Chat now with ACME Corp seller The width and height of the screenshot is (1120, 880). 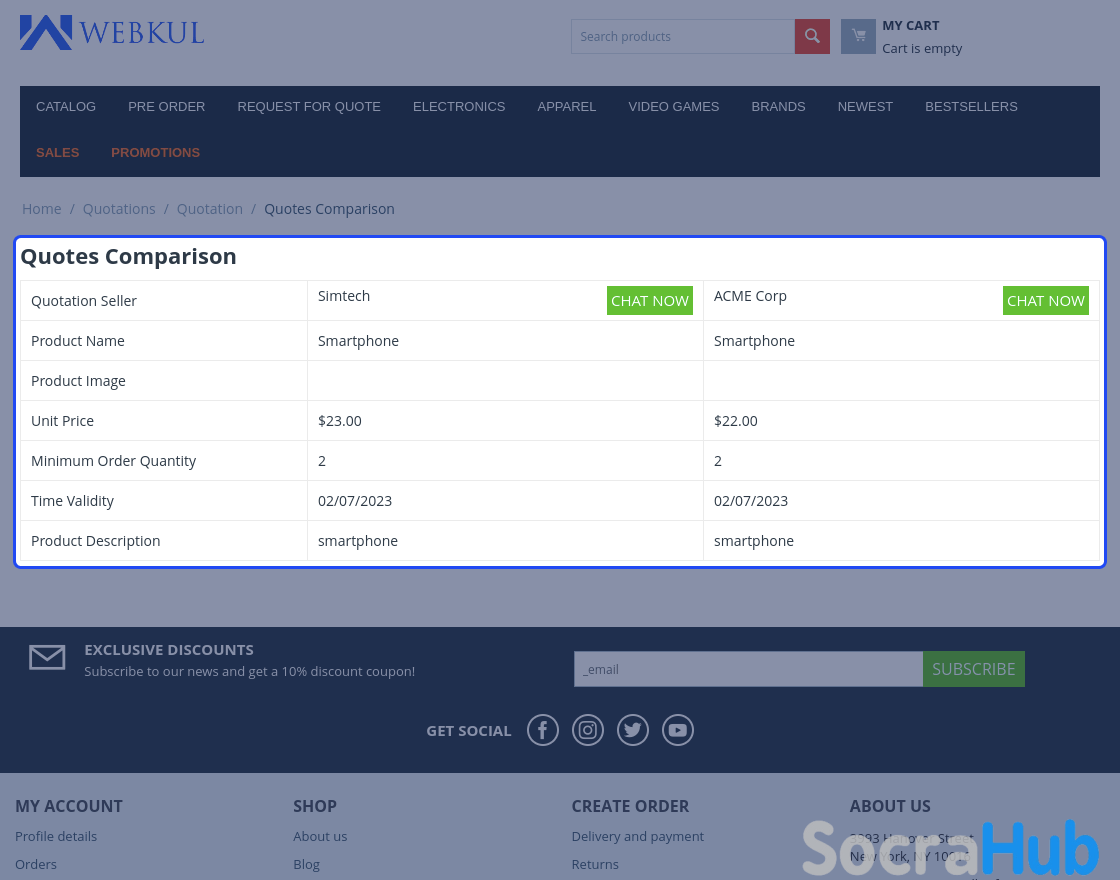tap(1046, 301)
